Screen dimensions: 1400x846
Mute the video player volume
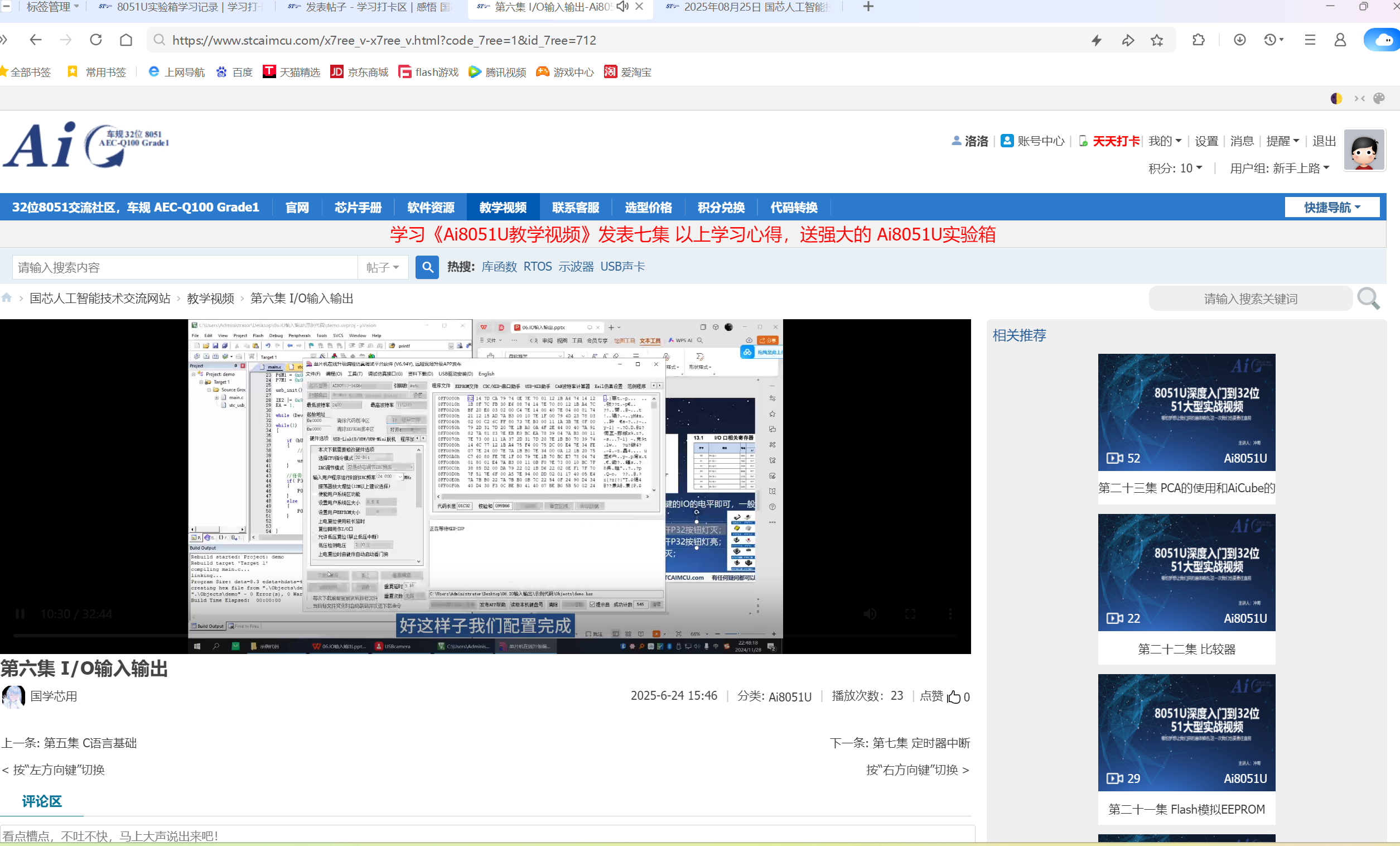pyautogui.click(x=870, y=614)
